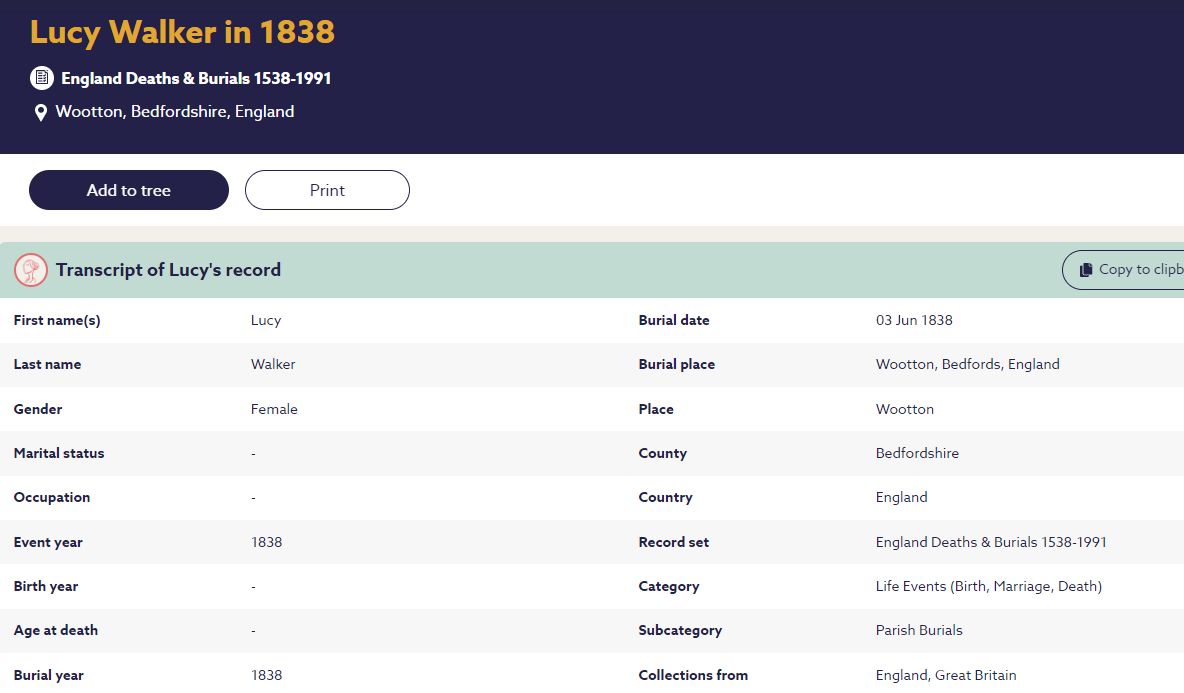Viewport: 1184px width, 693px height.
Task: Click the location pin icon
Action: (x=41, y=113)
